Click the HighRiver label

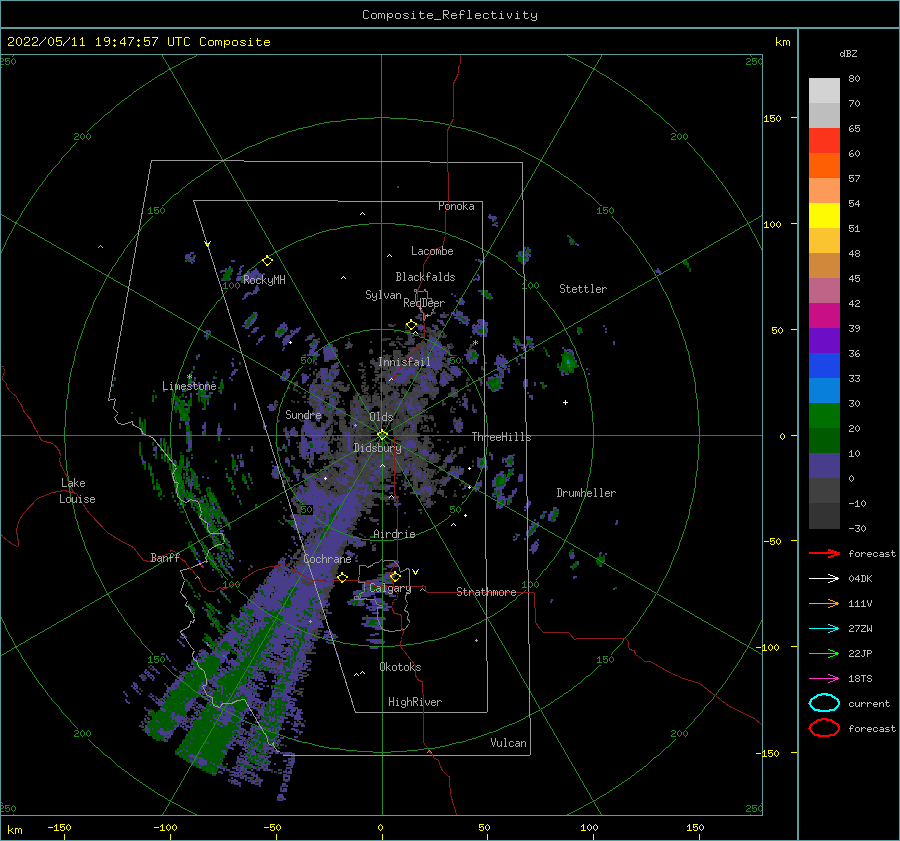click(x=415, y=702)
